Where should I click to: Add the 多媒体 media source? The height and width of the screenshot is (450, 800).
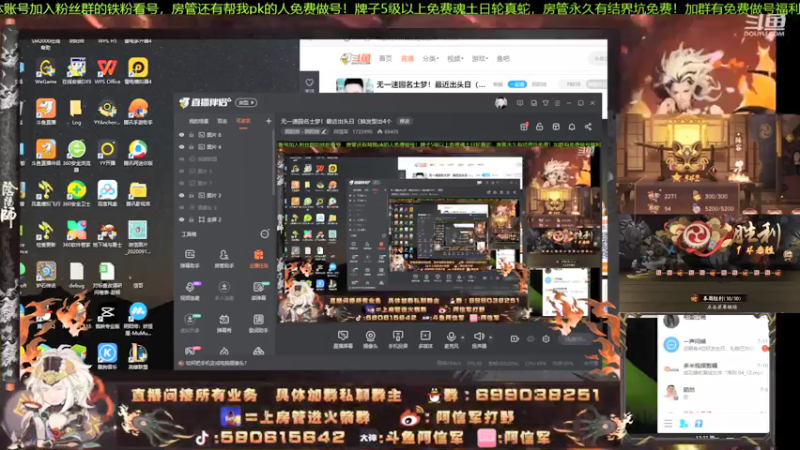[425, 339]
